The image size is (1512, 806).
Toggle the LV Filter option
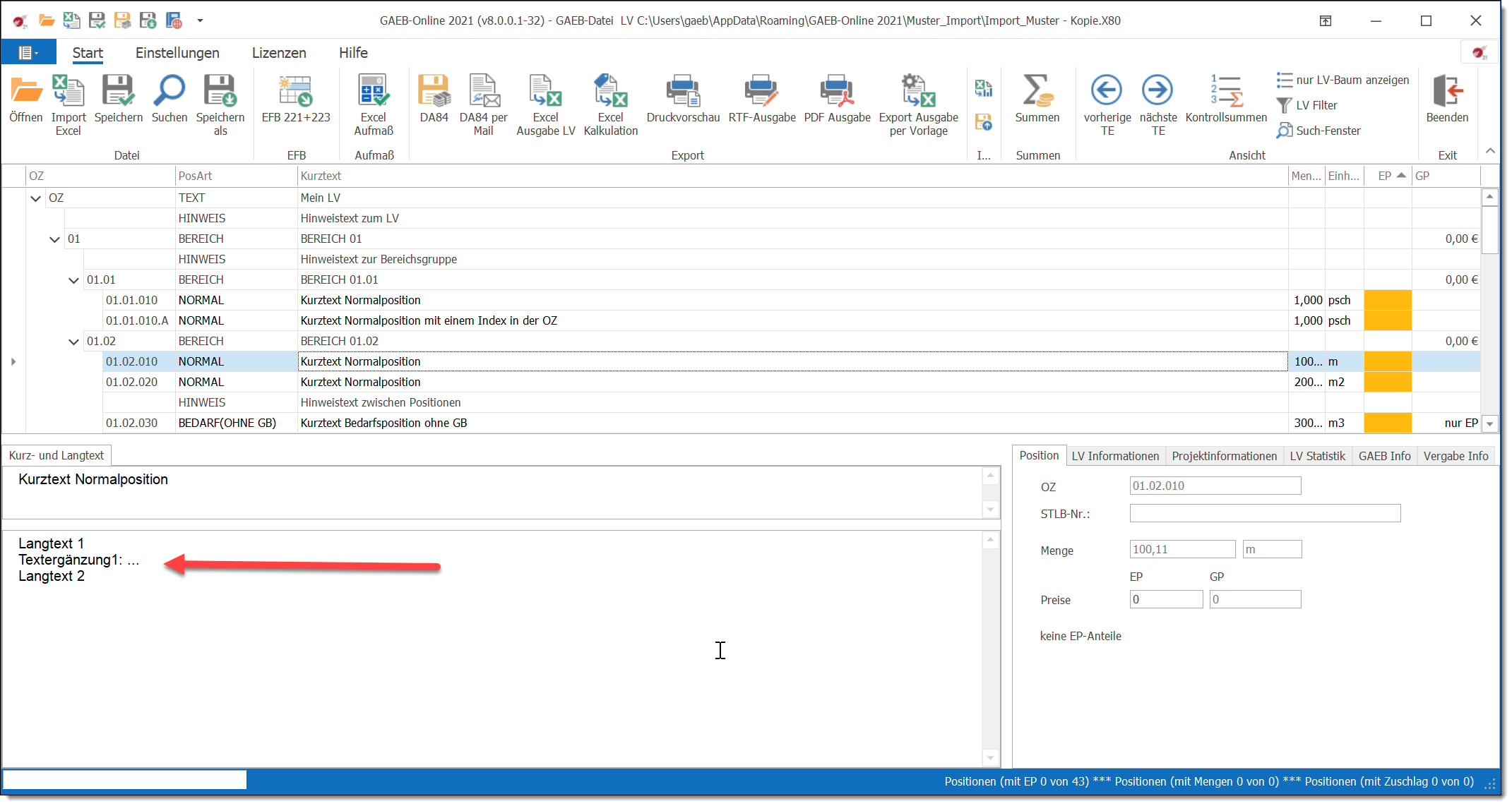(1307, 105)
